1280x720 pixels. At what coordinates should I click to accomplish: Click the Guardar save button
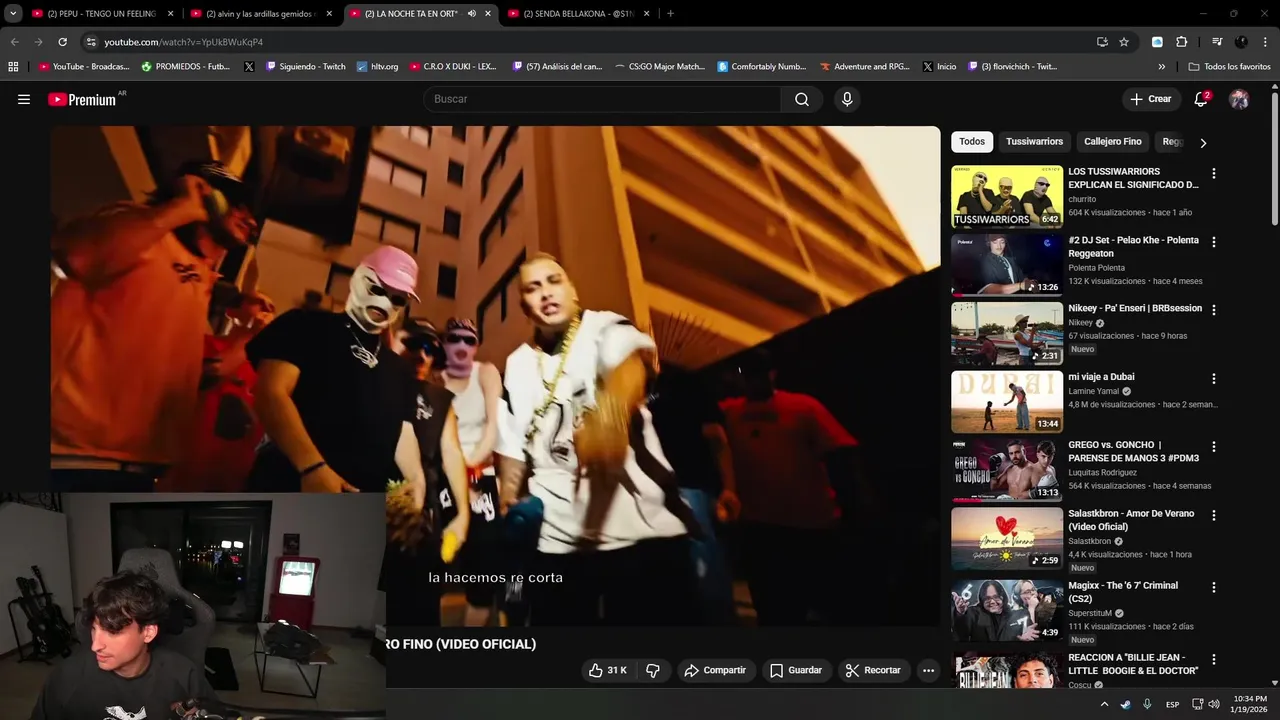point(796,670)
